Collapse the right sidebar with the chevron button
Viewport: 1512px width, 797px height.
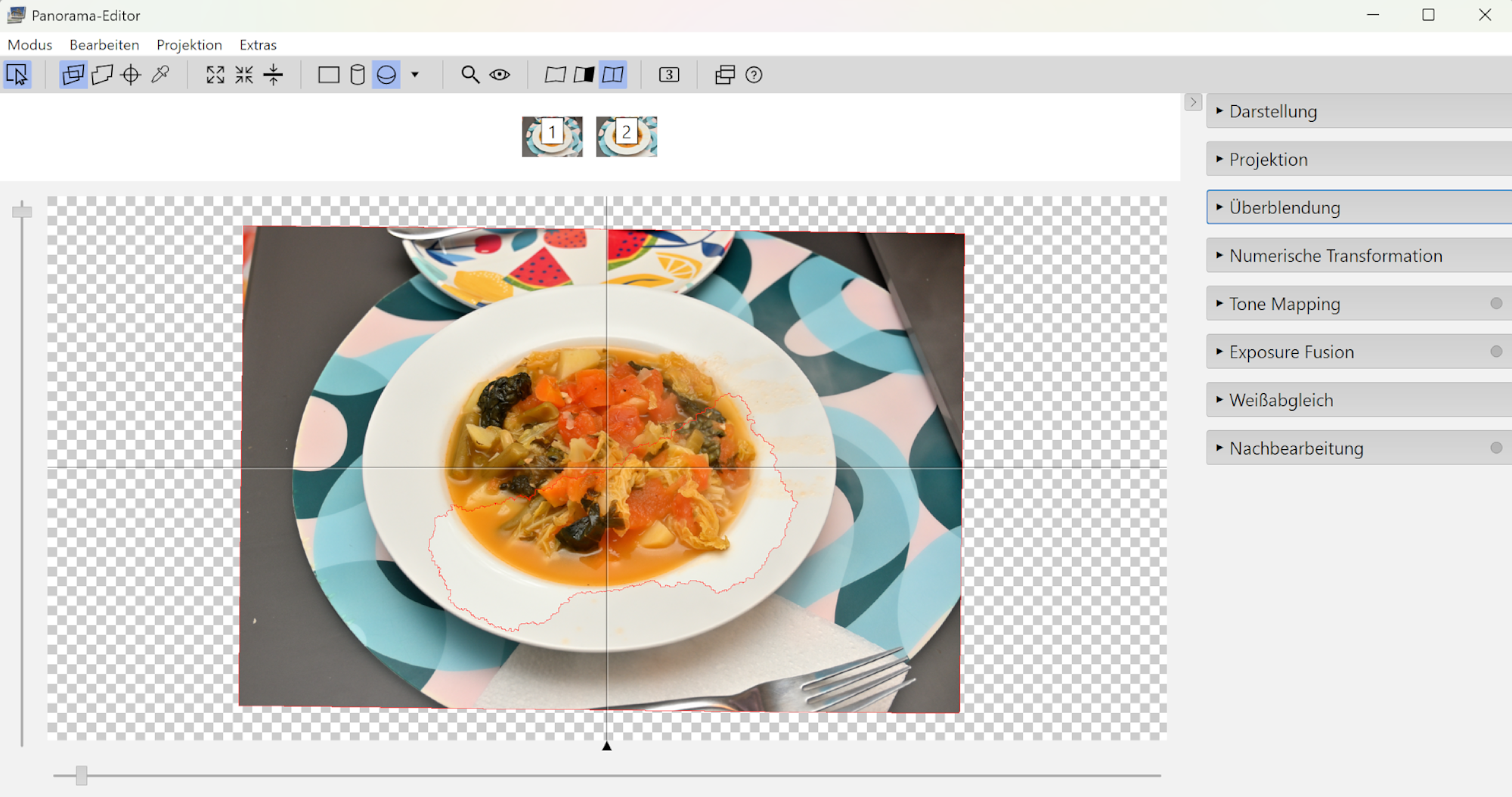pyautogui.click(x=1192, y=102)
